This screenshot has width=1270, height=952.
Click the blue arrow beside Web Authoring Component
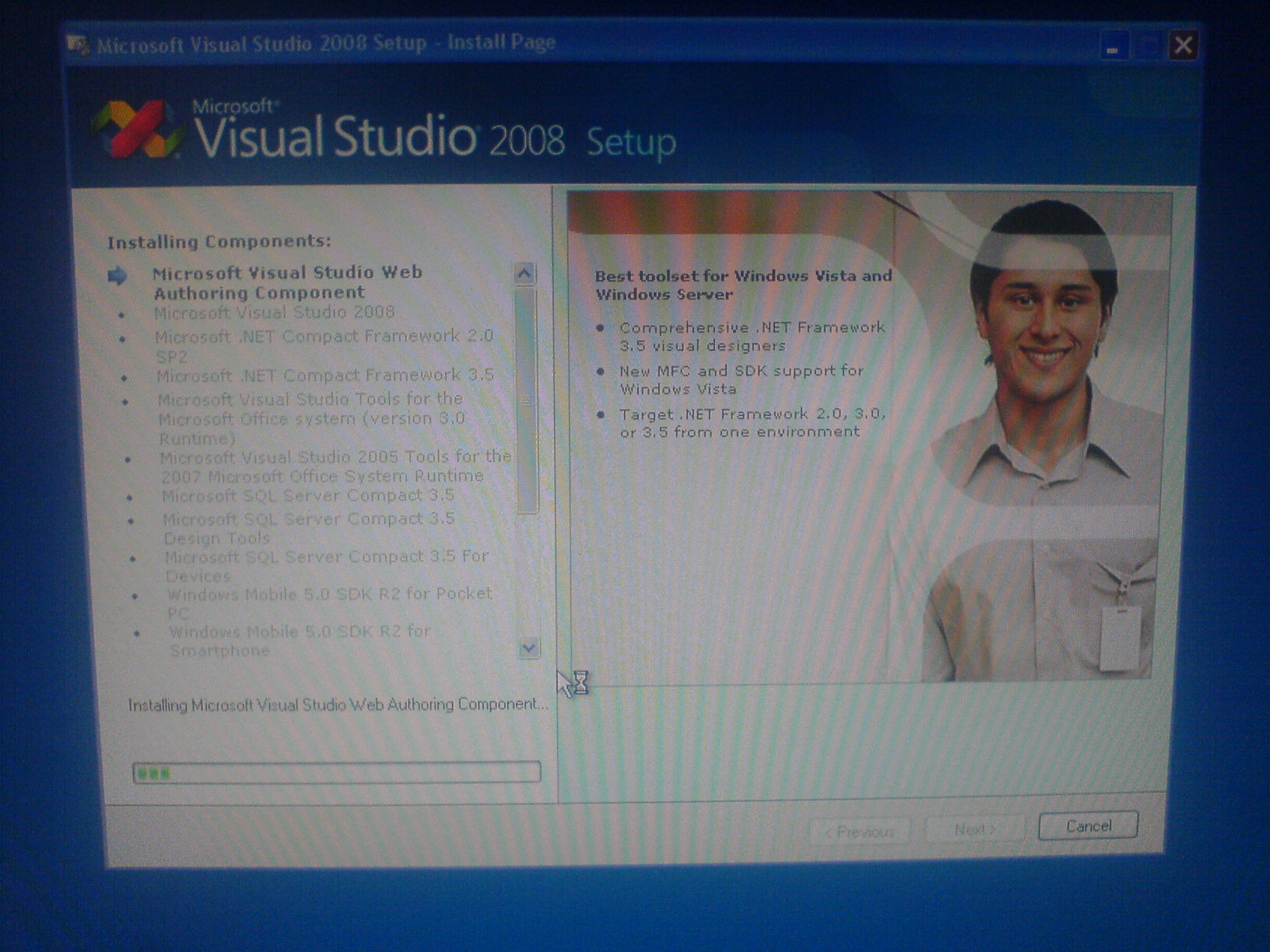pyautogui.click(x=118, y=276)
